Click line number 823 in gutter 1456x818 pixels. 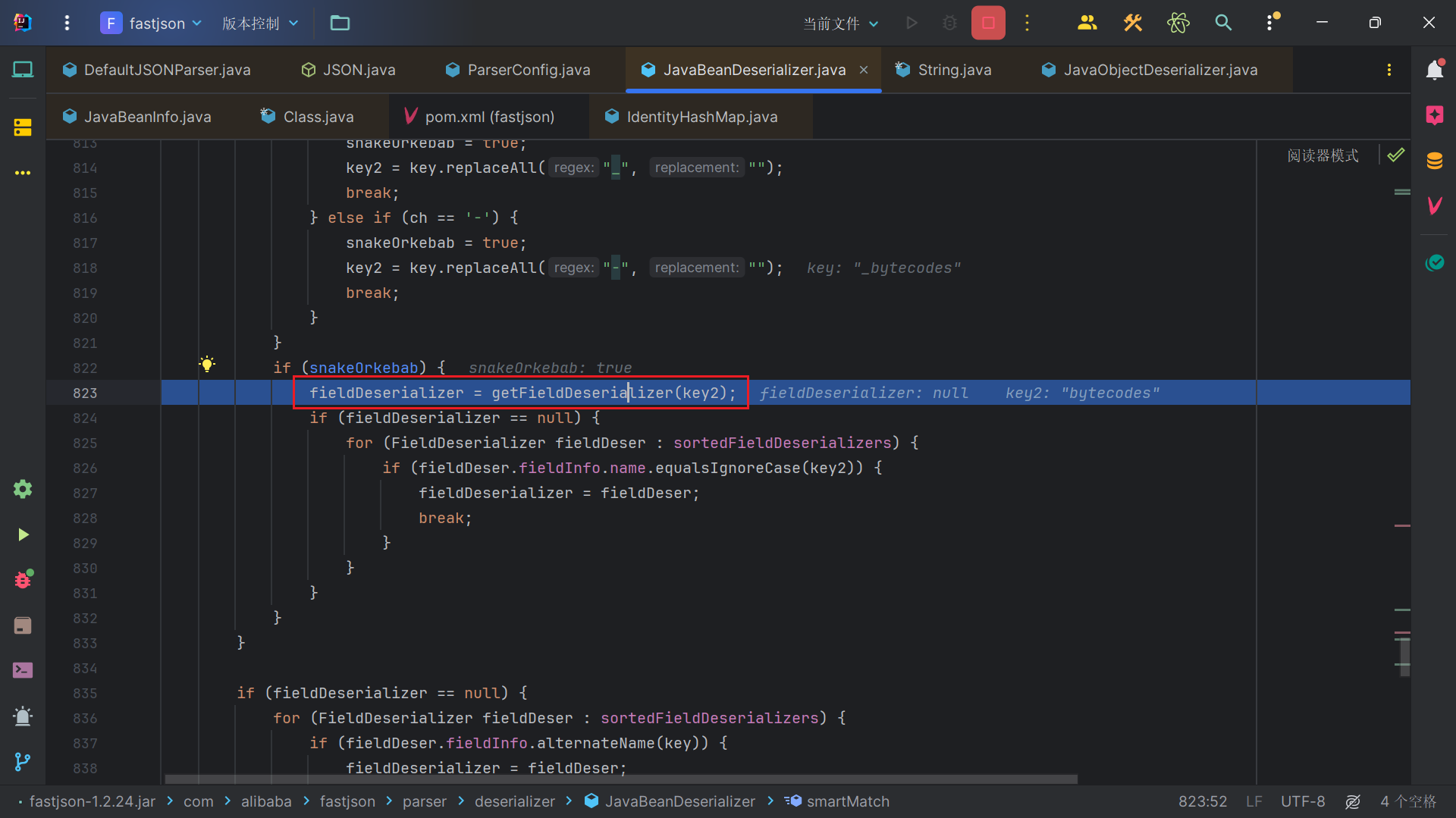[x=85, y=393]
